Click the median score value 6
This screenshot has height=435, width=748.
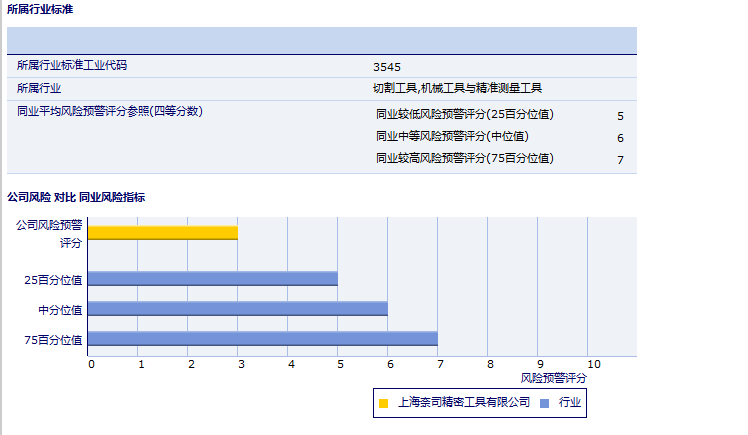(620, 138)
